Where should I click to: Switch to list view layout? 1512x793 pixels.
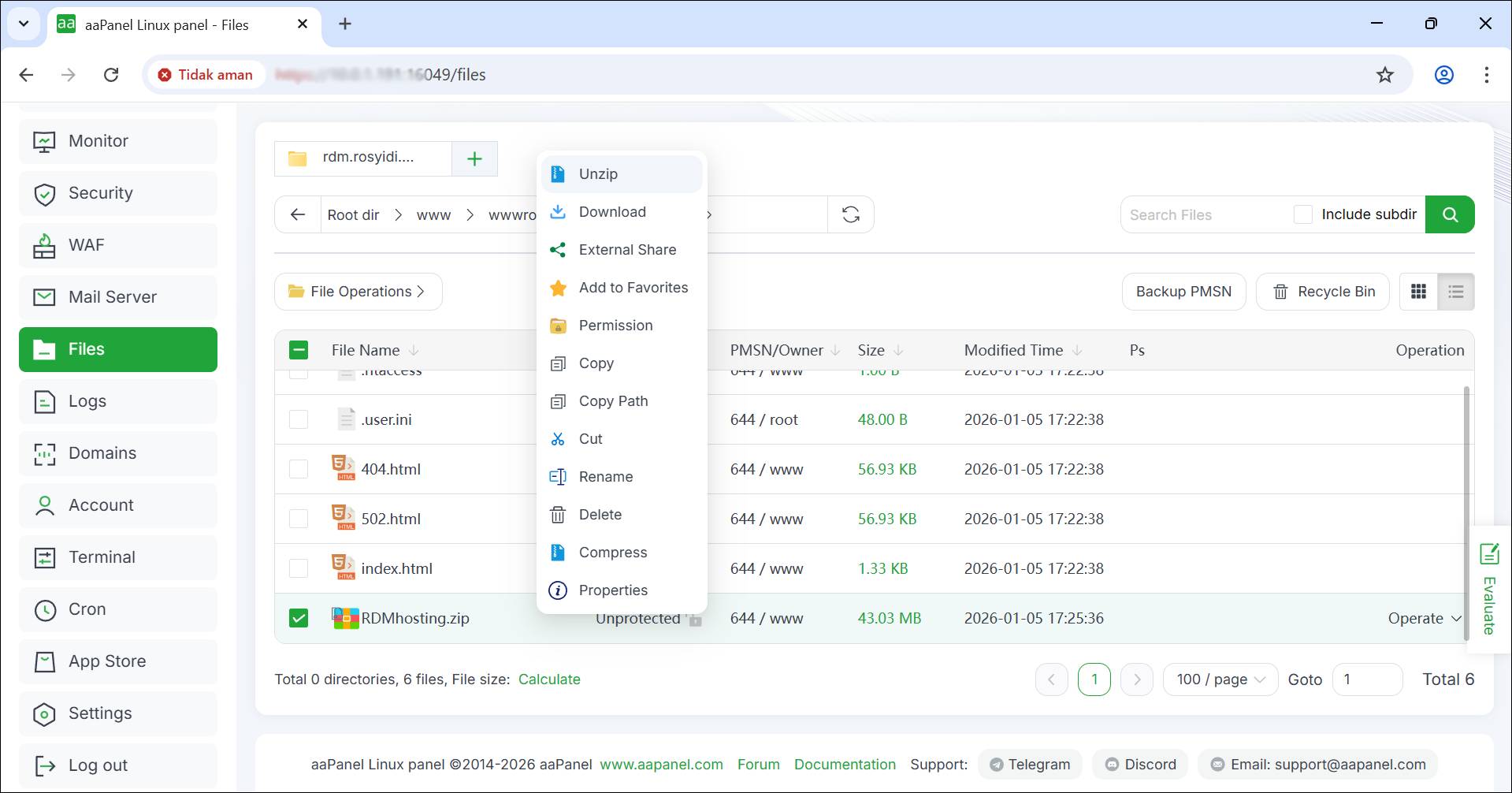click(1455, 292)
